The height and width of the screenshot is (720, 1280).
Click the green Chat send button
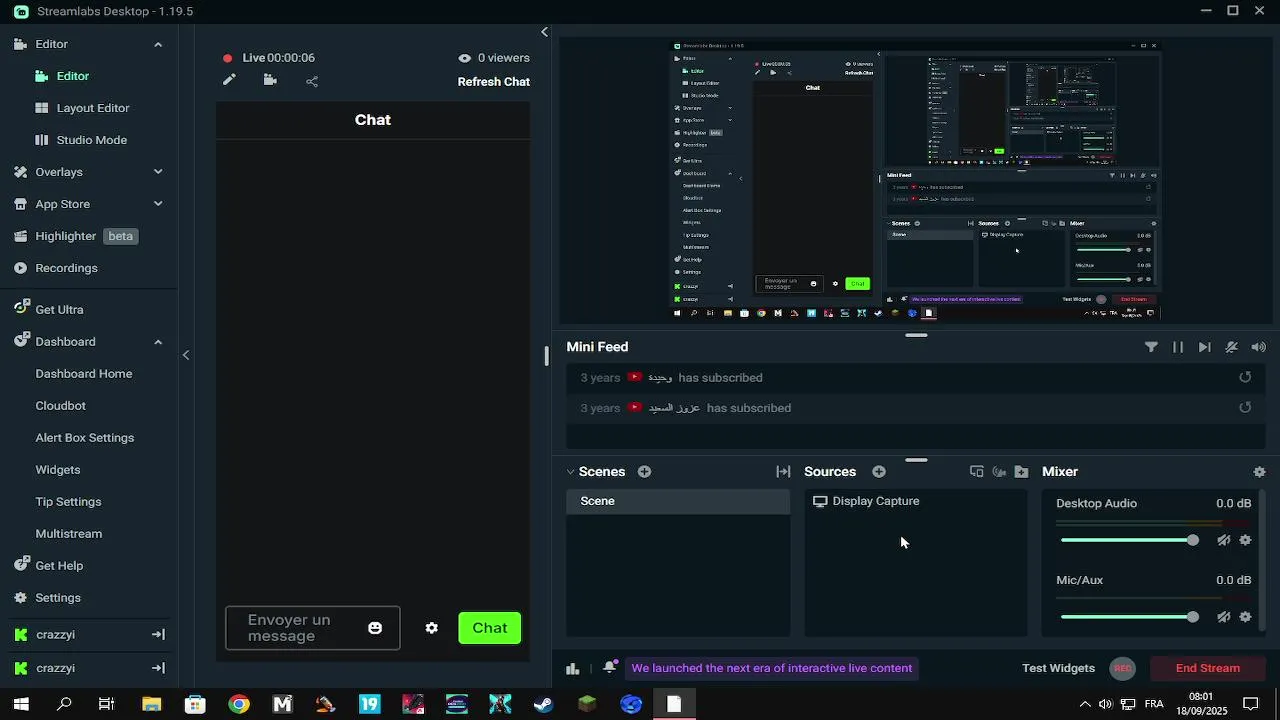point(489,628)
